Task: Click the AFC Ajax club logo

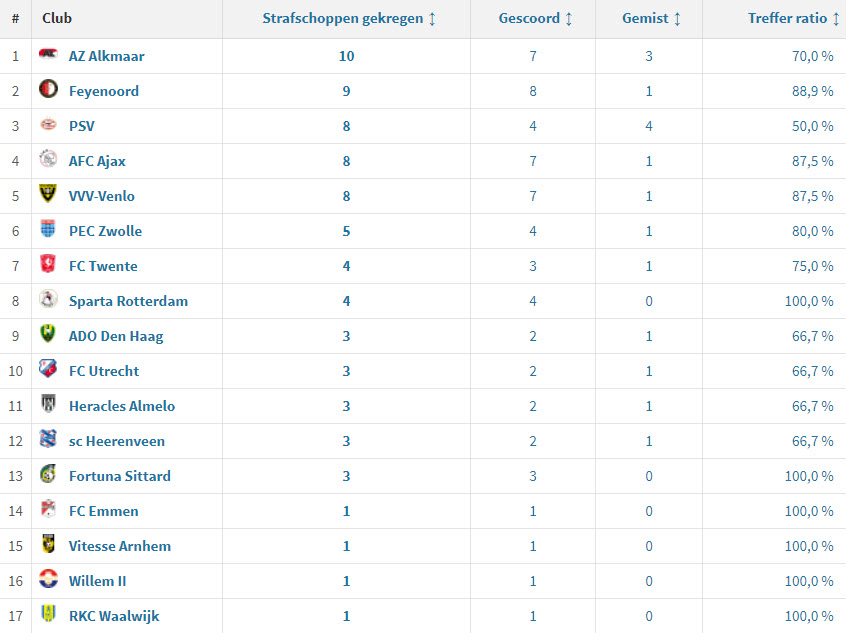Action: [x=48, y=160]
